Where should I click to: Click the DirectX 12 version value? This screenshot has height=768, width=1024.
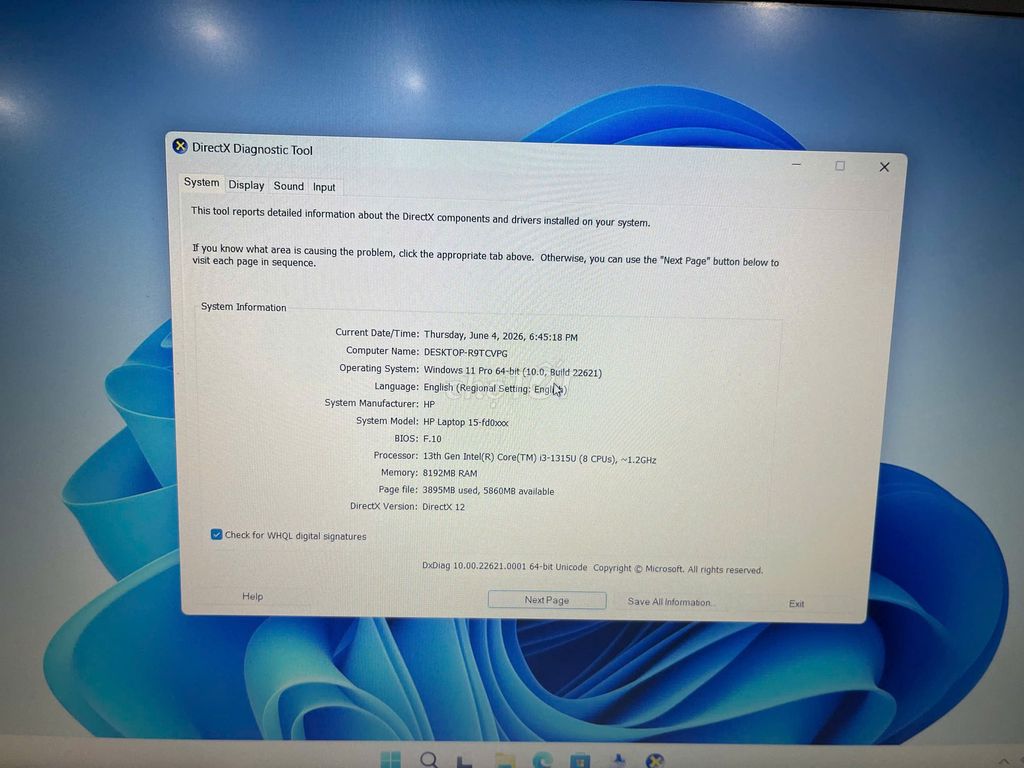click(443, 507)
